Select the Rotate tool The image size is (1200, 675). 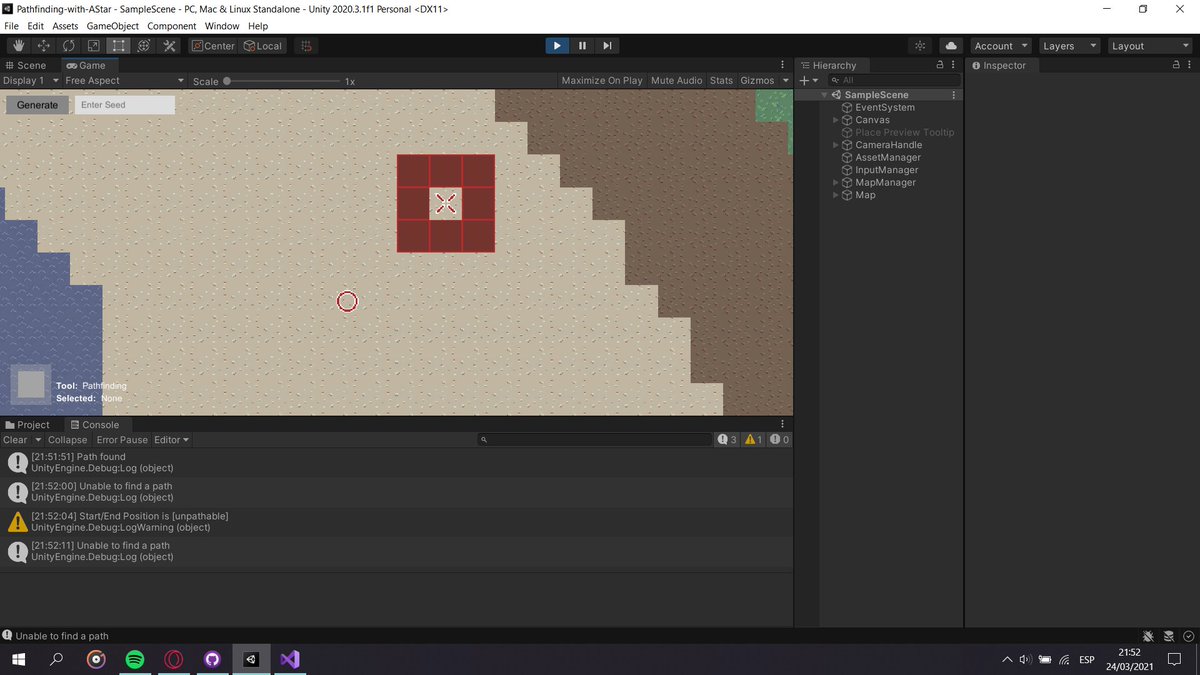click(69, 46)
